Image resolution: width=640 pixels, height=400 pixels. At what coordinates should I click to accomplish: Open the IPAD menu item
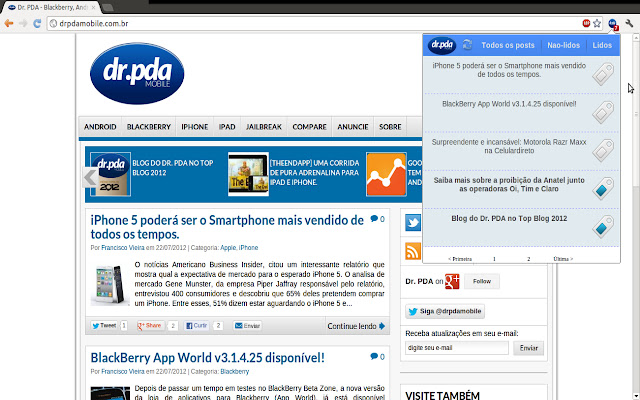coord(227,127)
